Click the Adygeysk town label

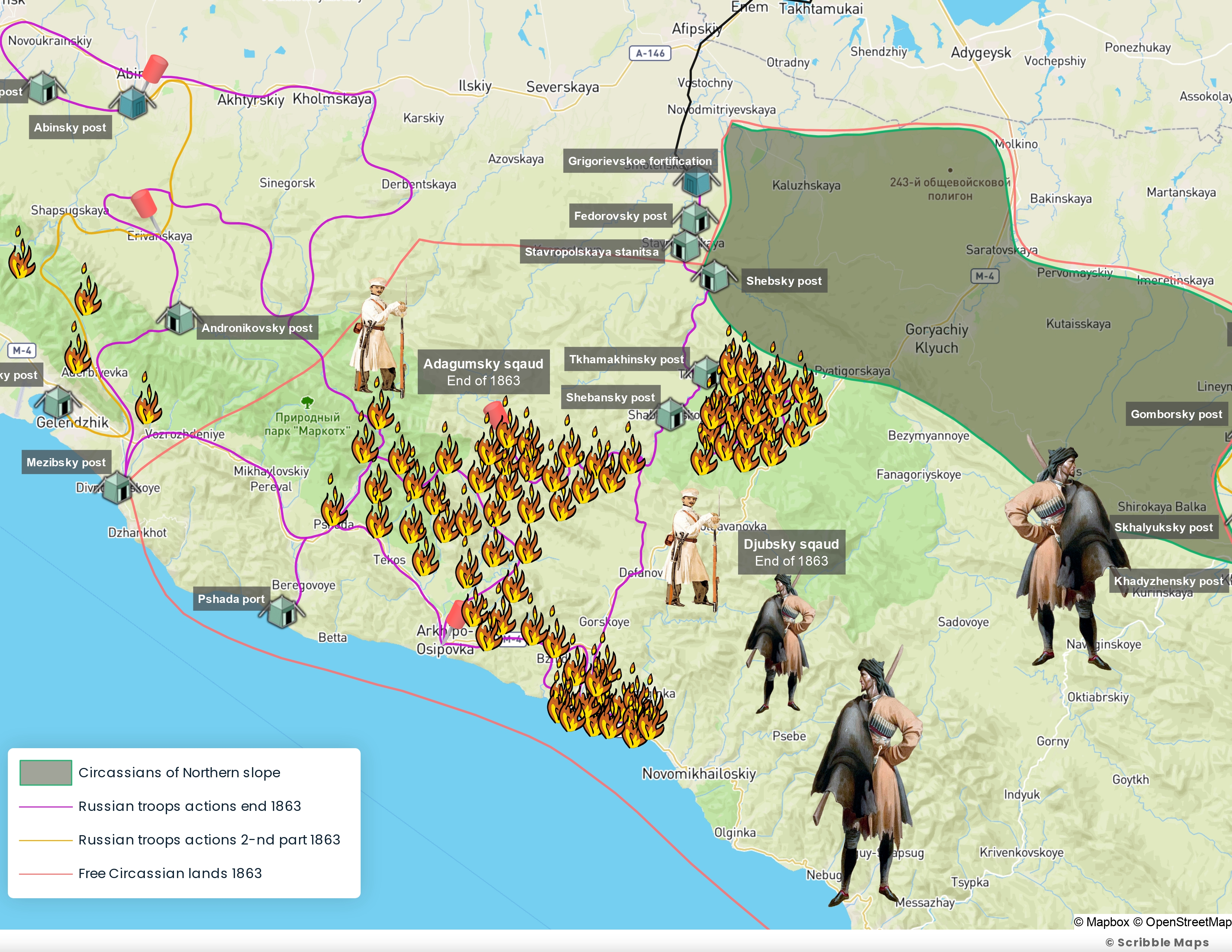tap(981, 52)
